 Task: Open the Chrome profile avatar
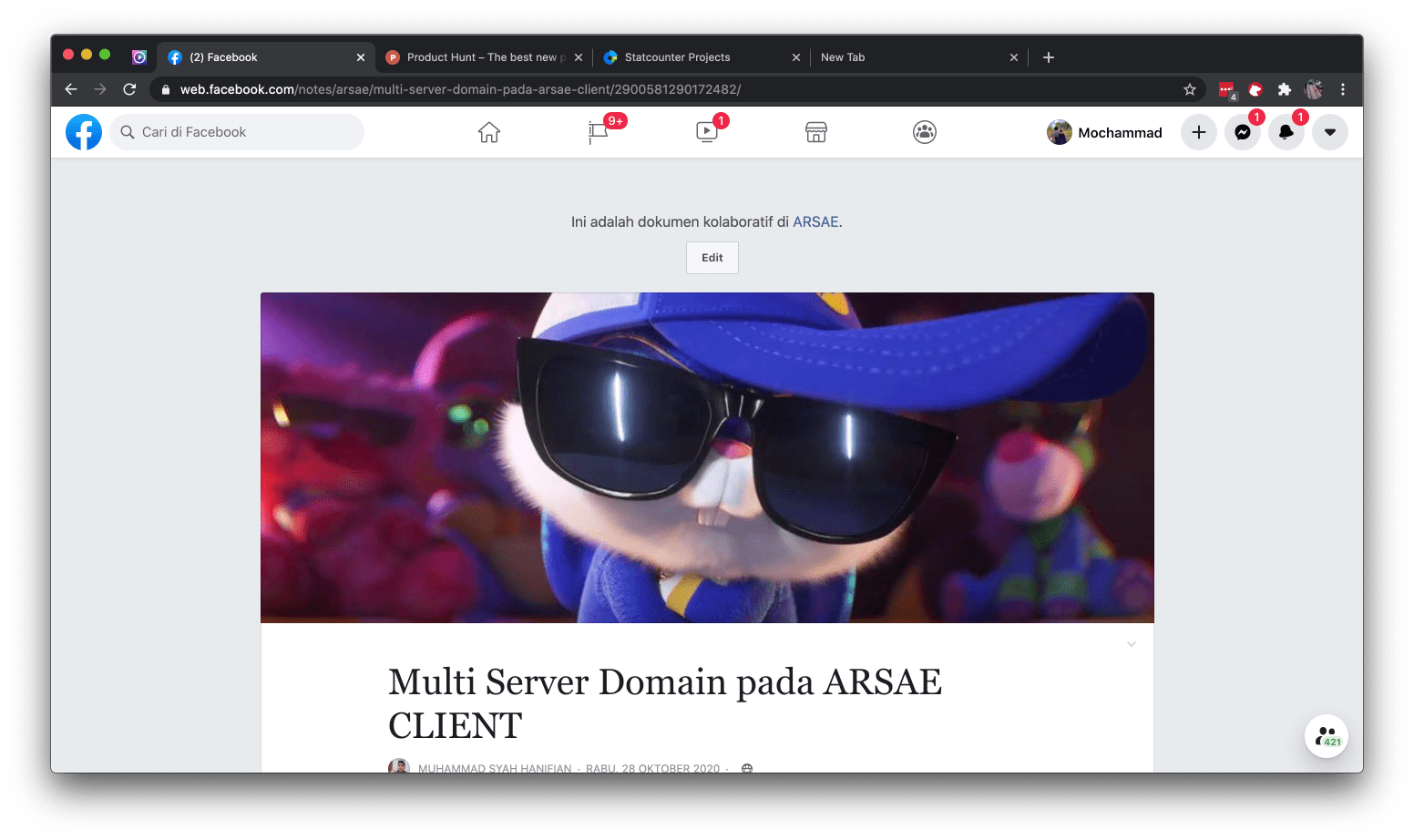point(1314,89)
